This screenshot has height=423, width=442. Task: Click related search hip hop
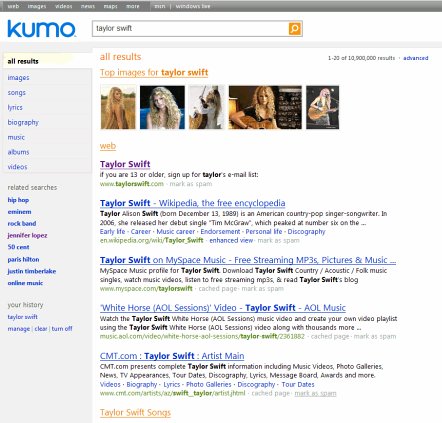18,200
